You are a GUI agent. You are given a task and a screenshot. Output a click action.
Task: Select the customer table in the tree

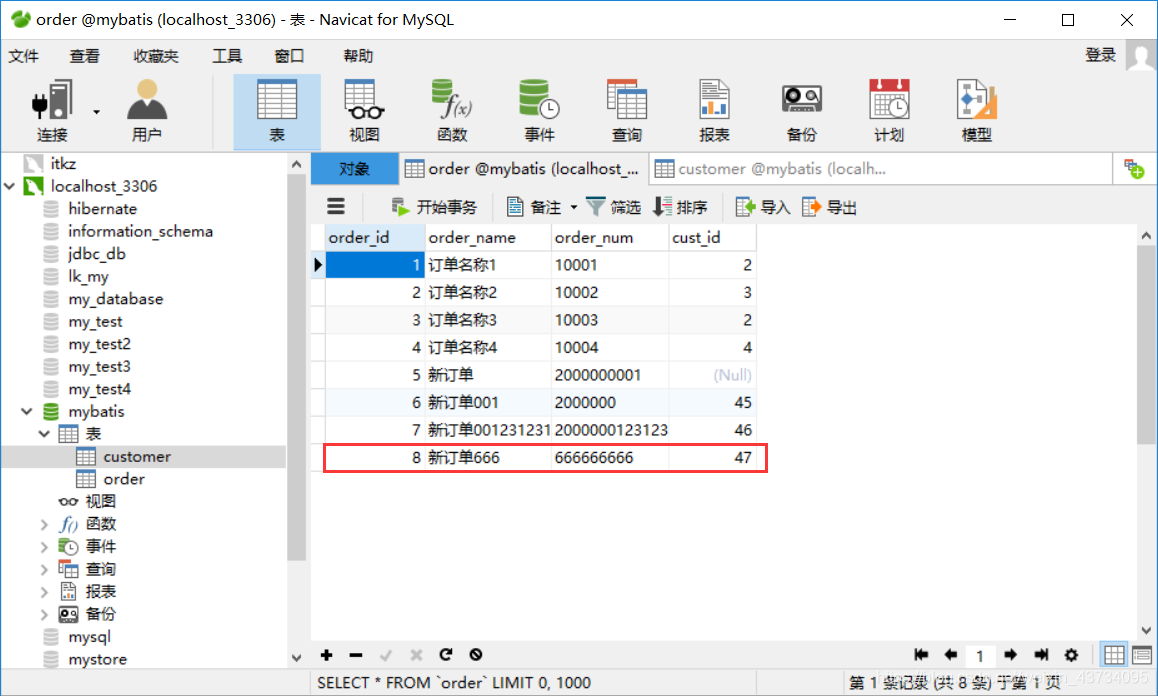pyautogui.click(x=137, y=457)
